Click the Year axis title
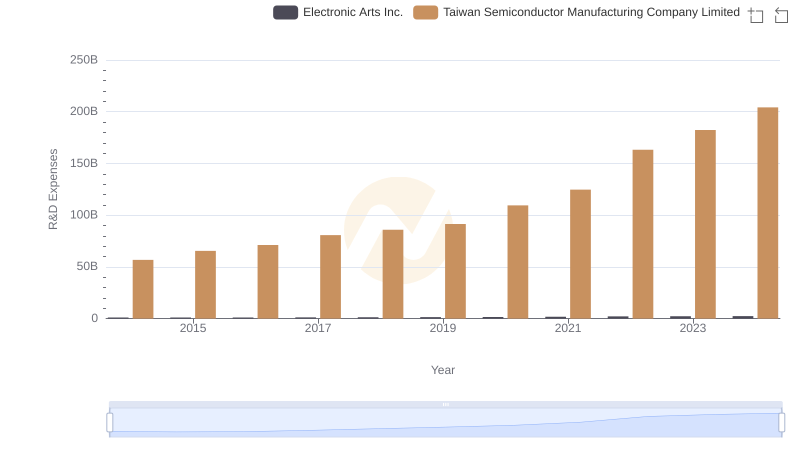This screenshot has height=461, width=800. [x=443, y=370]
